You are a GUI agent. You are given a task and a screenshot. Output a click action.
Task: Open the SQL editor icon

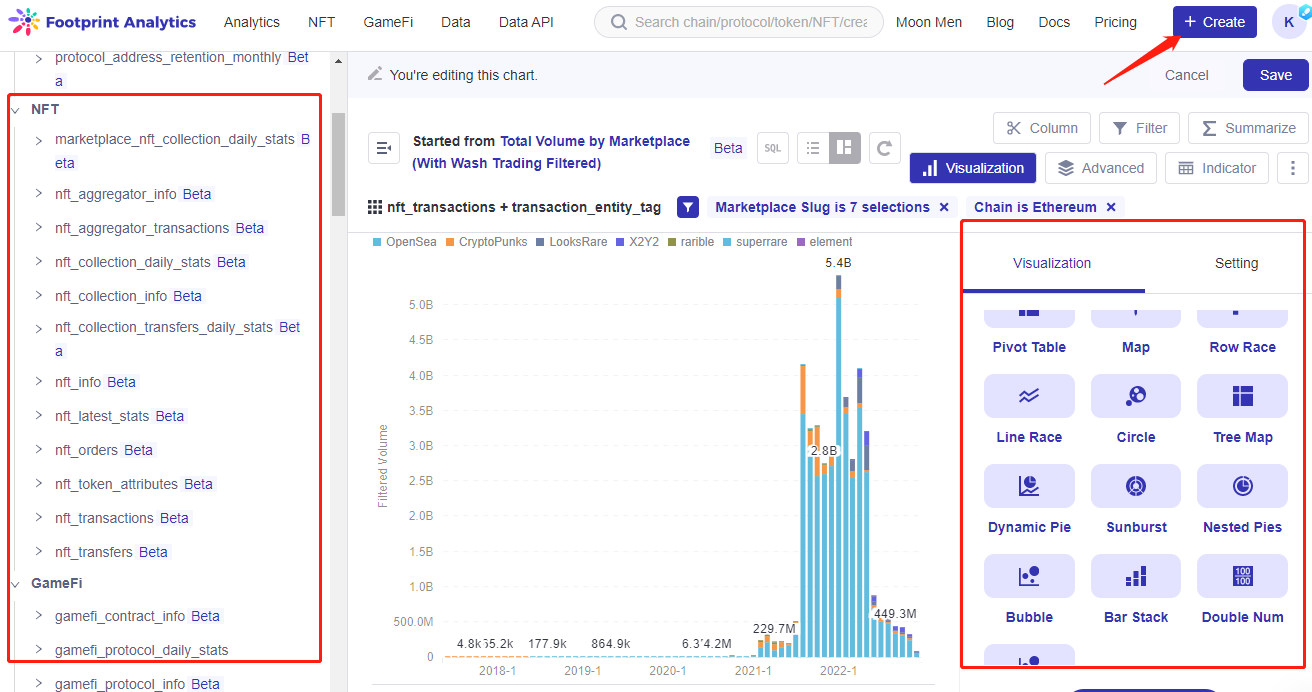(x=772, y=147)
